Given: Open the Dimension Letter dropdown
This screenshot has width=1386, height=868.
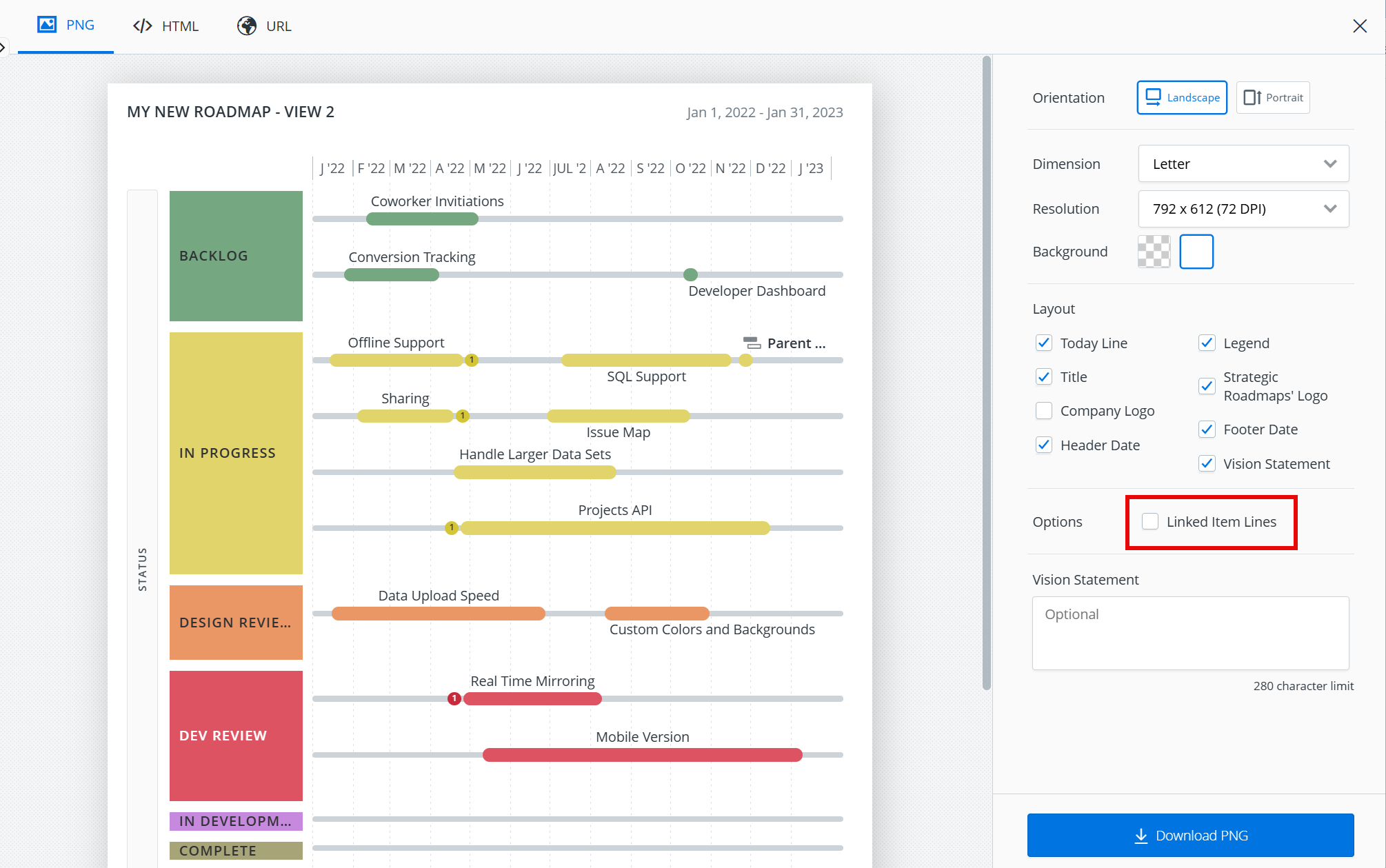Looking at the screenshot, I should point(1243,164).
